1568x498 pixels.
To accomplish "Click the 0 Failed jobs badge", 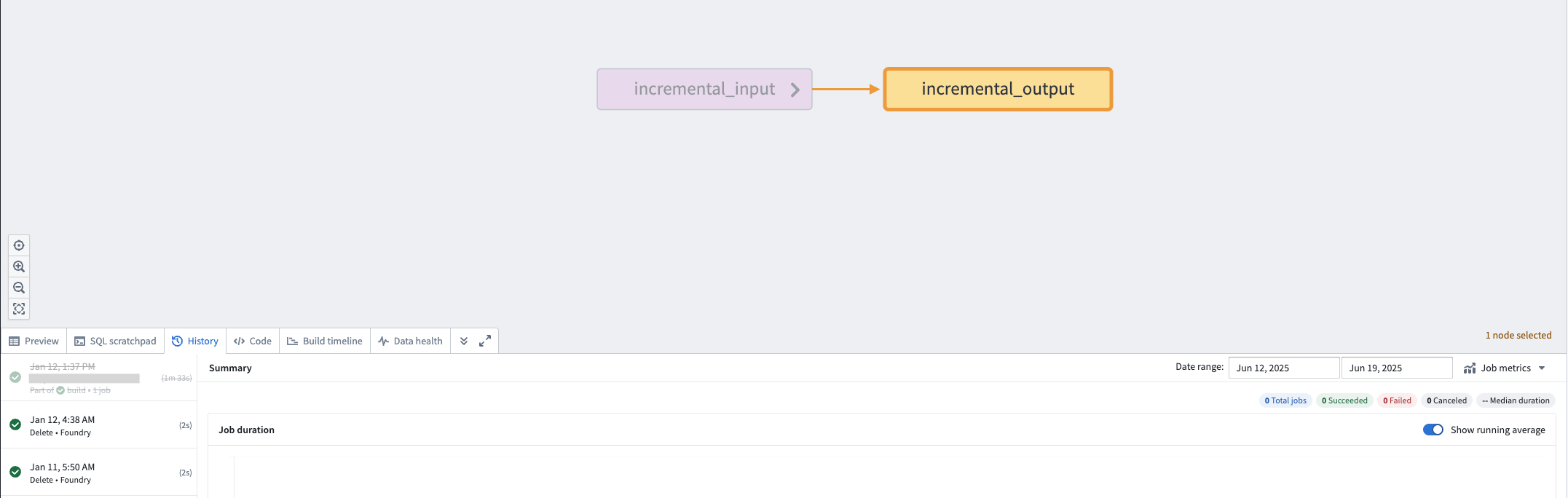I will [1397, 400].
